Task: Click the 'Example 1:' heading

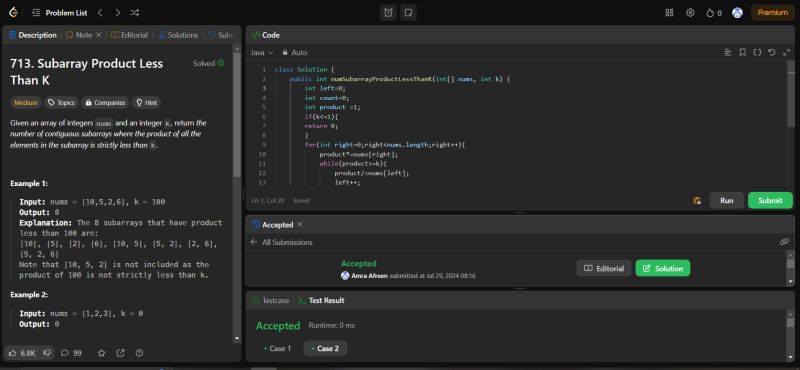Action: point(29,183)
